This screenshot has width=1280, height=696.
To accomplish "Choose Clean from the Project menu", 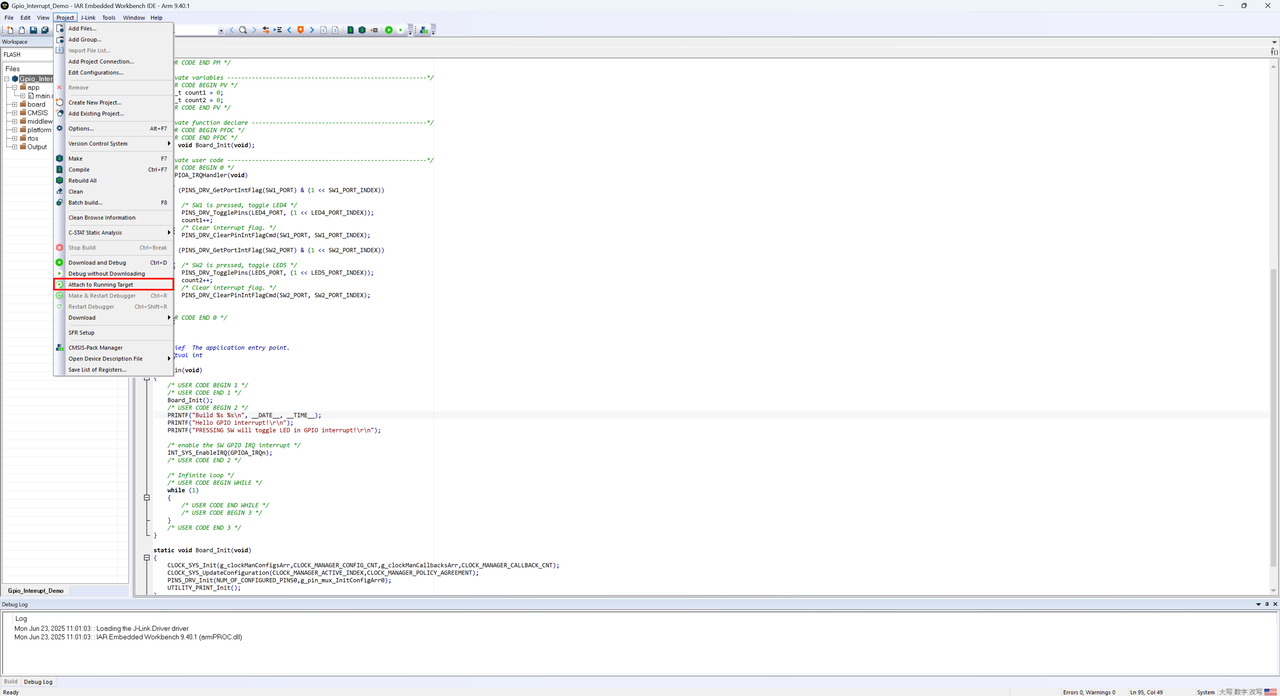I will point(113,191).
